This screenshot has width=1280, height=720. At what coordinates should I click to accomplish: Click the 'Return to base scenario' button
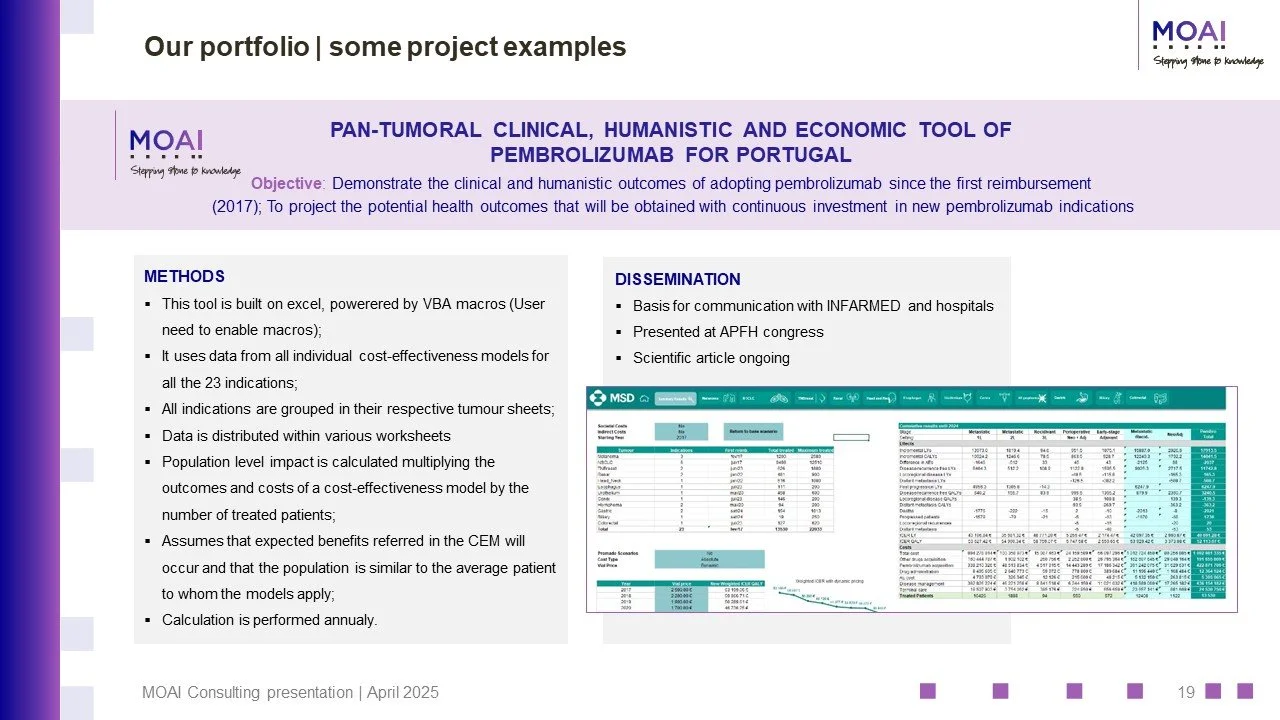click(753, 432)
